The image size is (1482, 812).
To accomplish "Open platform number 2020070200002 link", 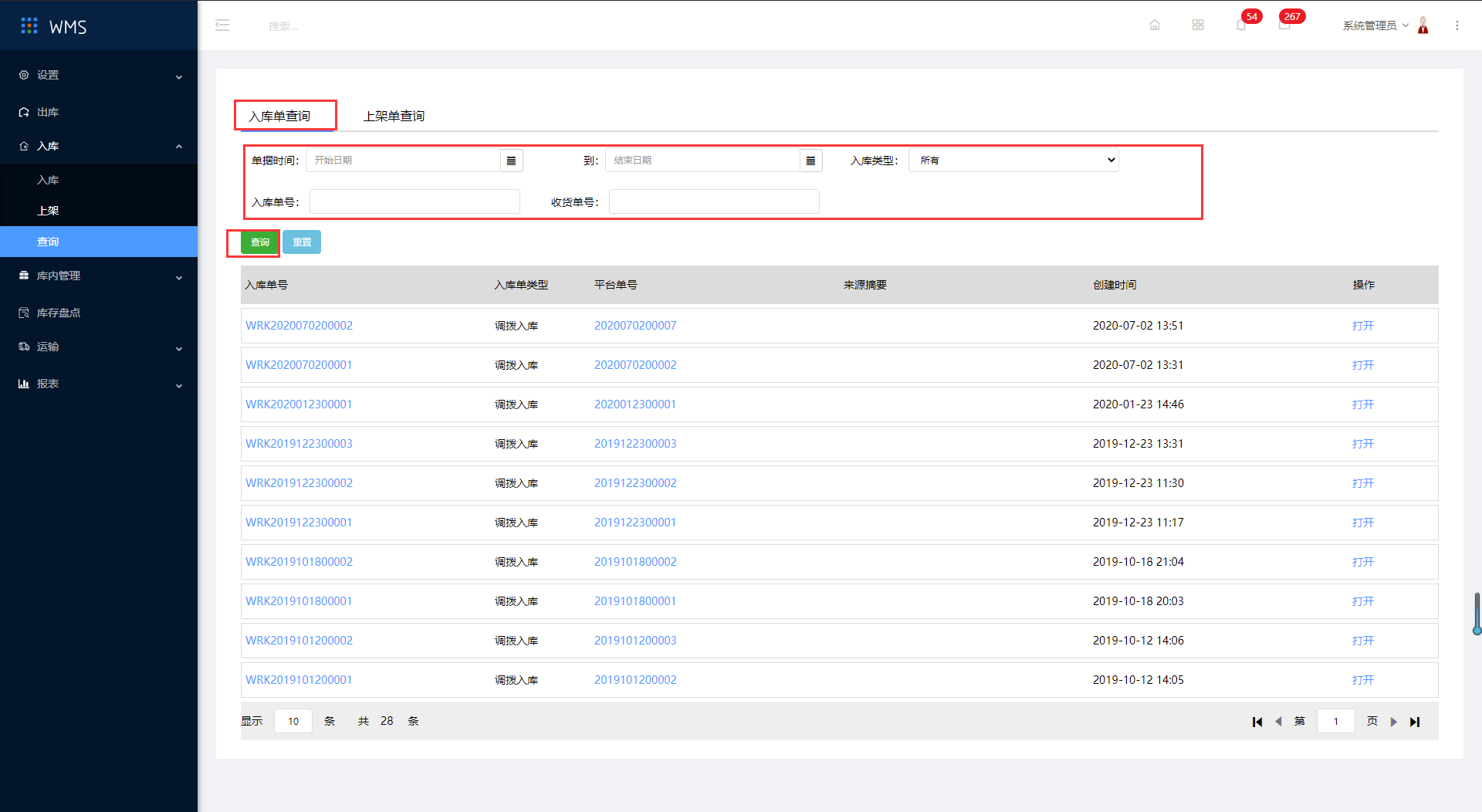I will click(x=635, y=365).
